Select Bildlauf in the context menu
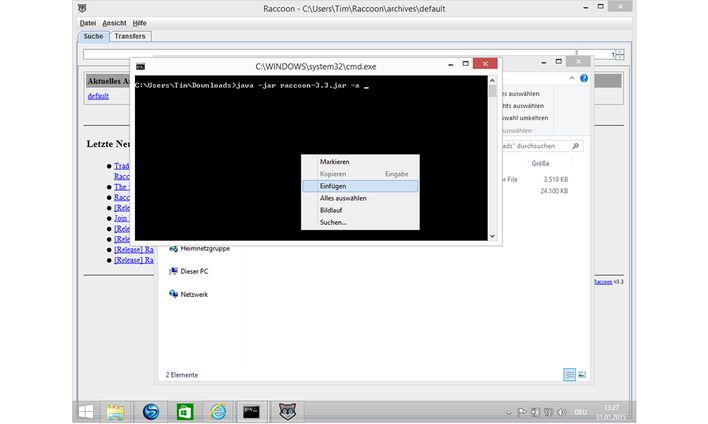Image resolution: width=708 pixels, height=424 pixels. click(x=331, y=210)
